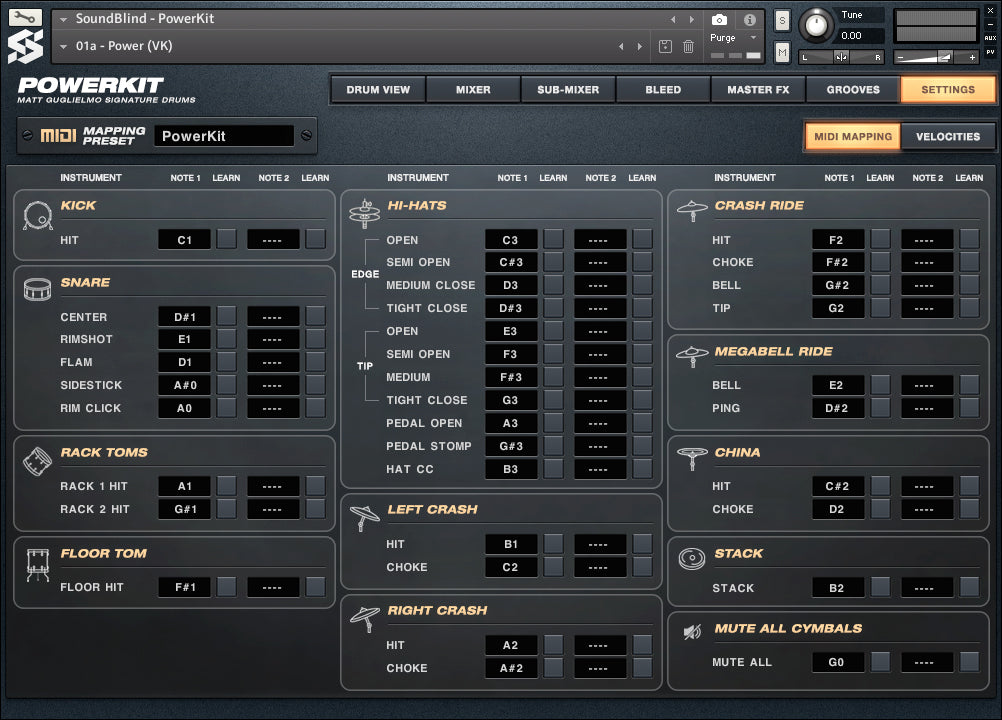
Task: Enable Learn for Crash Ride Bell note 1
Action: coord(880,284)
